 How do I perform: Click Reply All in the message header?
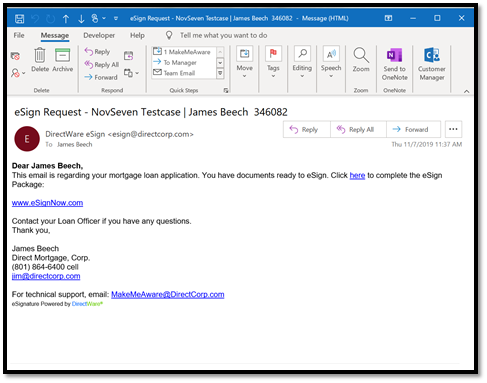(358, 129)
